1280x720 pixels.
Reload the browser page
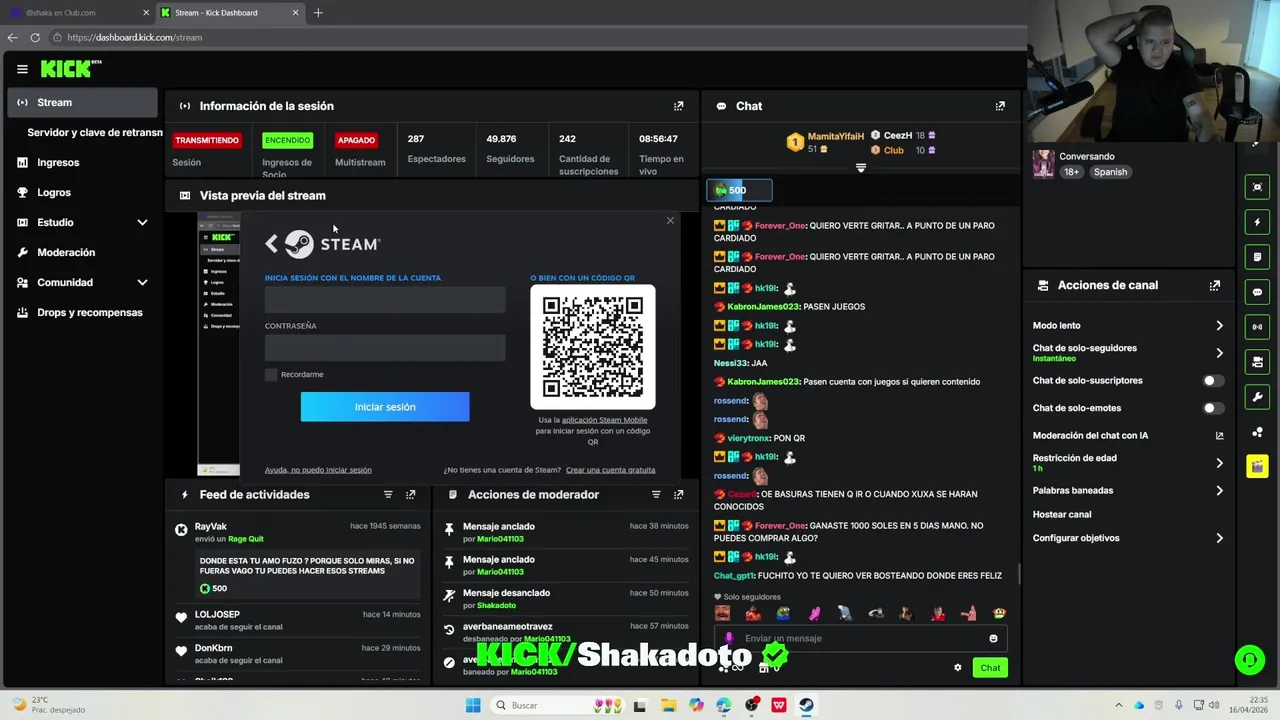(x=35, y=37)
